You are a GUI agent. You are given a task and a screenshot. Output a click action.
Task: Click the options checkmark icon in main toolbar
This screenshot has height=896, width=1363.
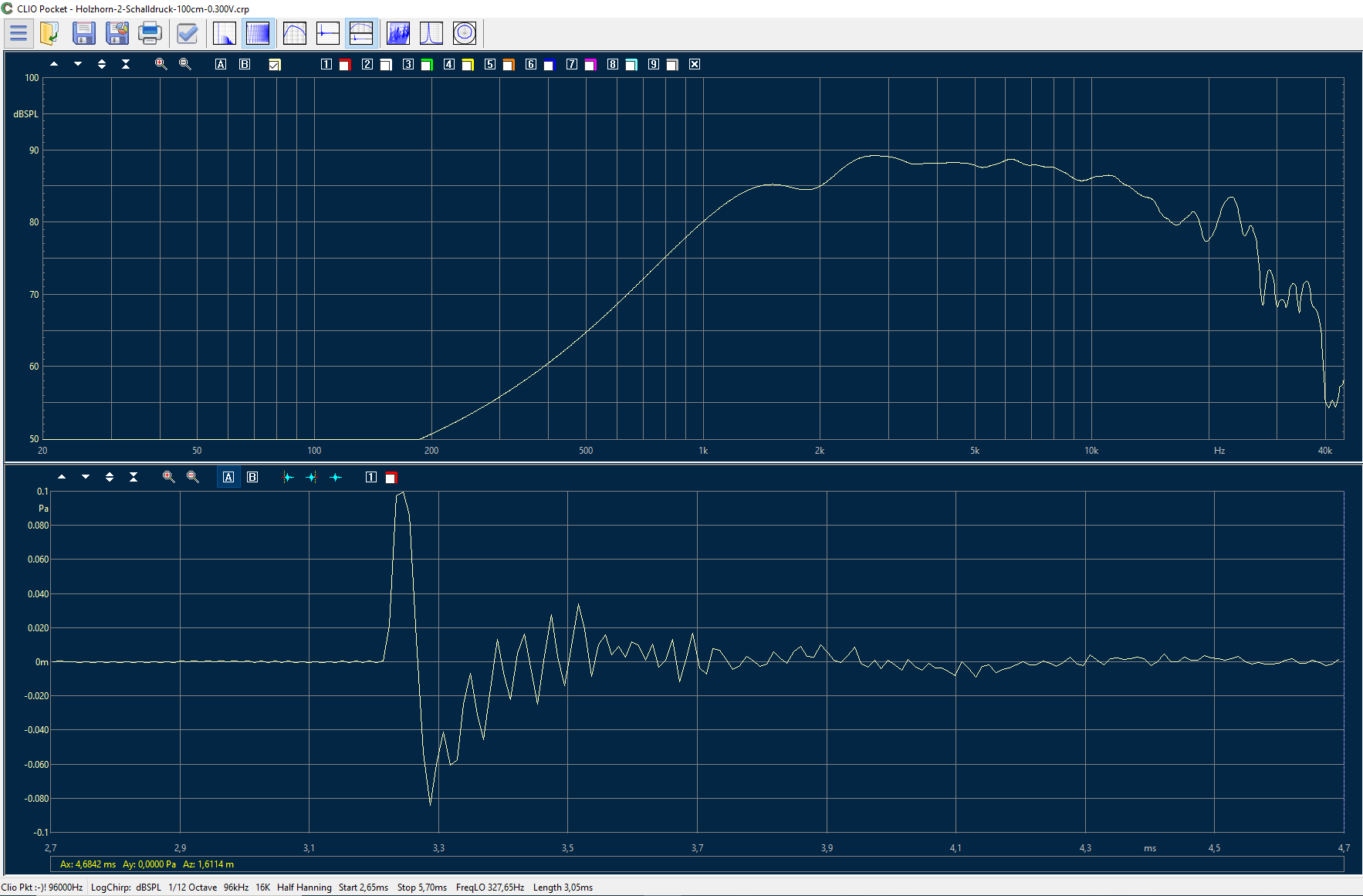click(x=188, y=33)
